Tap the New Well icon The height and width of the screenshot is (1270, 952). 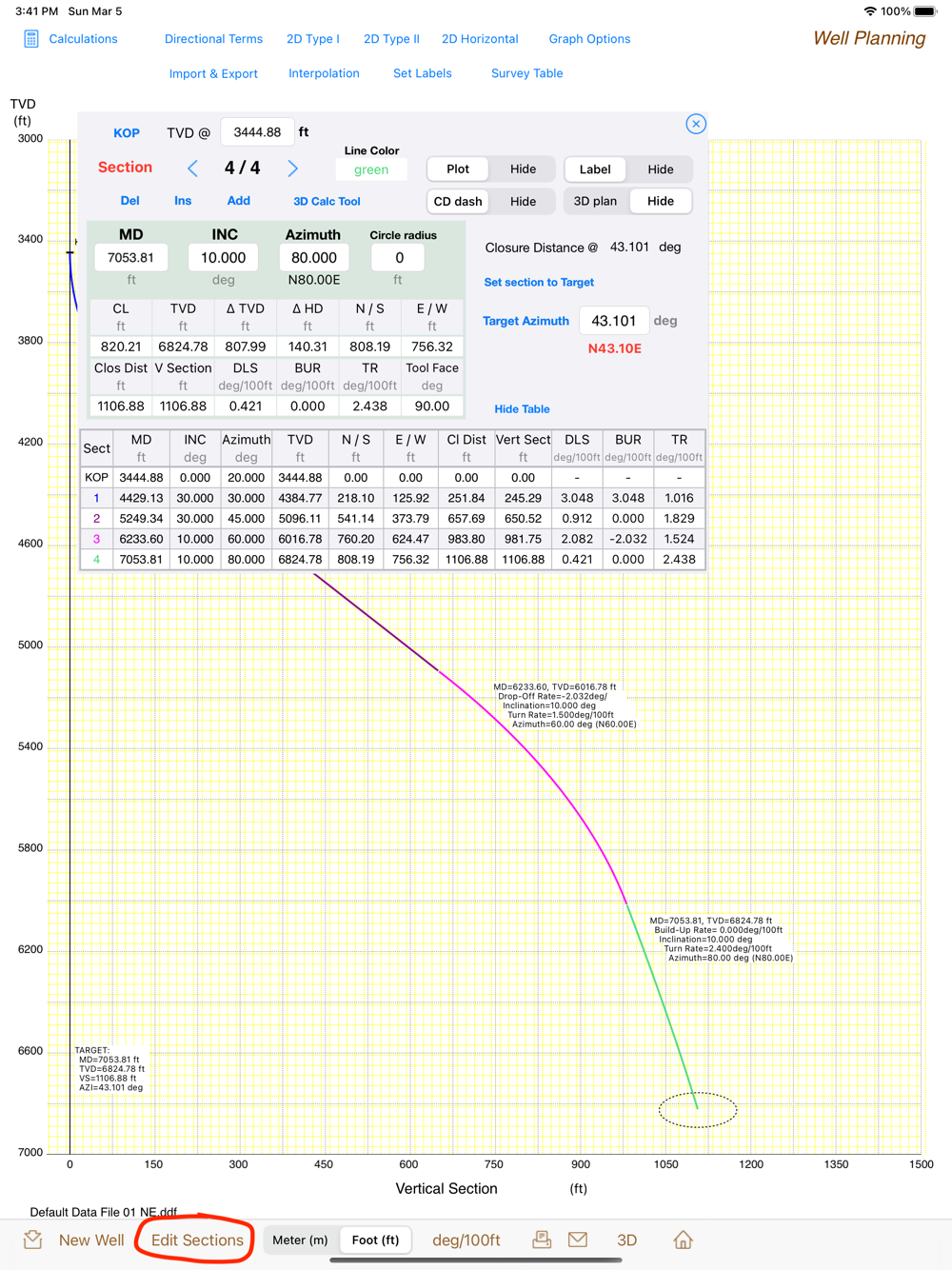pos(33,1240)
